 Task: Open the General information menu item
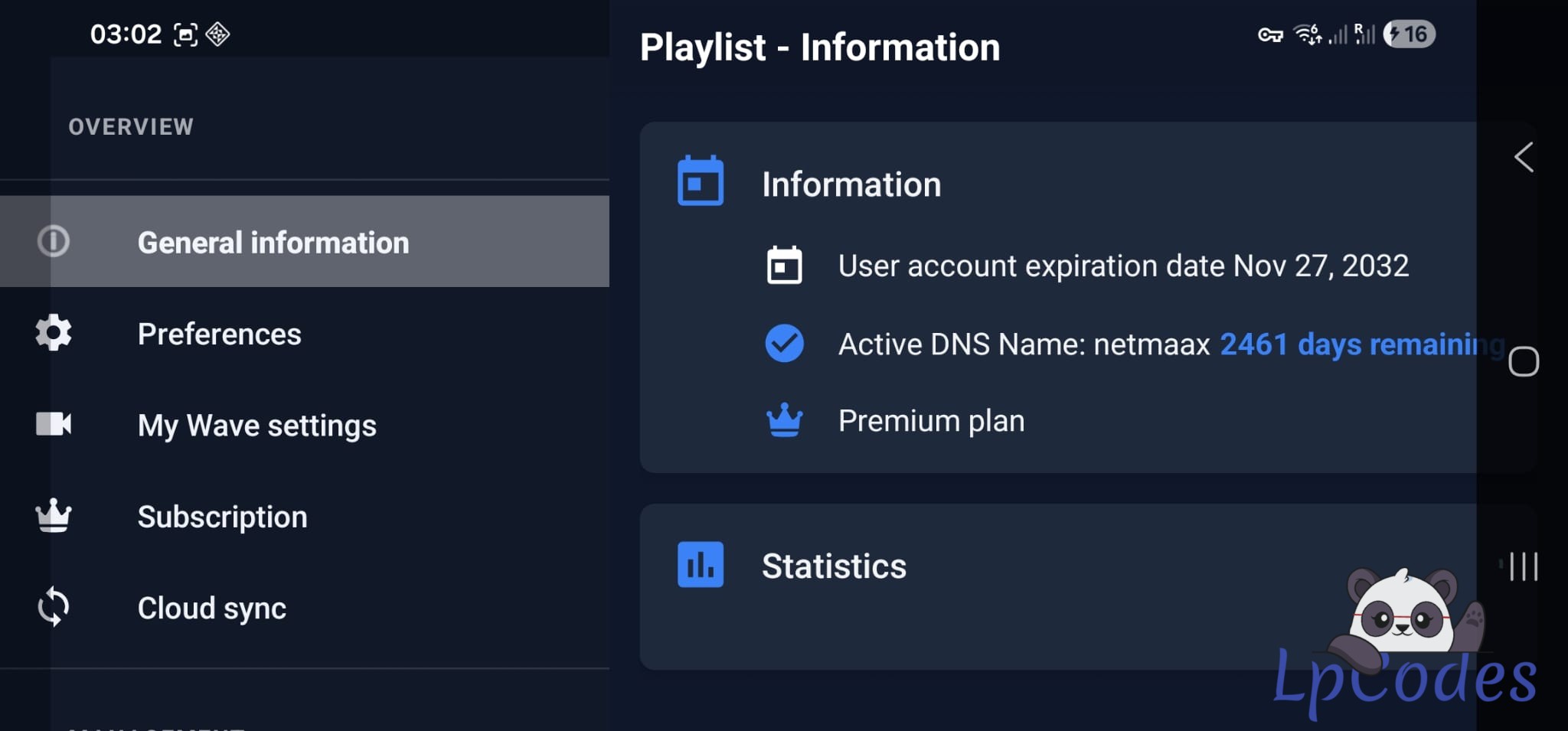pyautogui.click(x=273, y=243)
